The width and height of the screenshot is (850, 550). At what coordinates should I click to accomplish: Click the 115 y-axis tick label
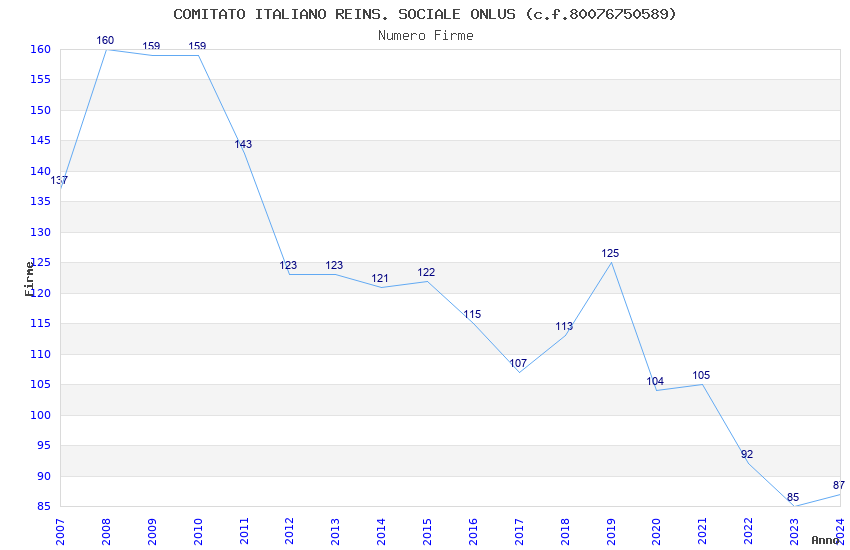[40, 323]
